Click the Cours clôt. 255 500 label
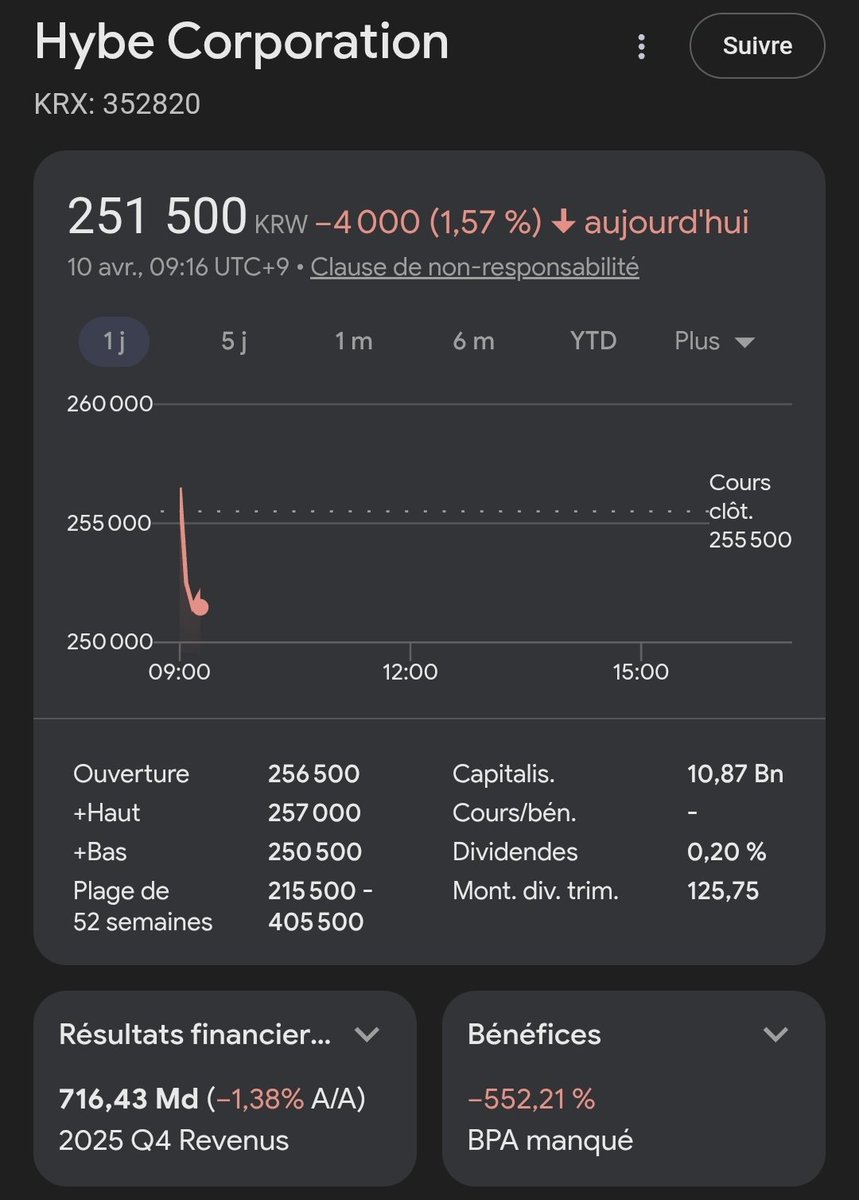 click(750, 511)
